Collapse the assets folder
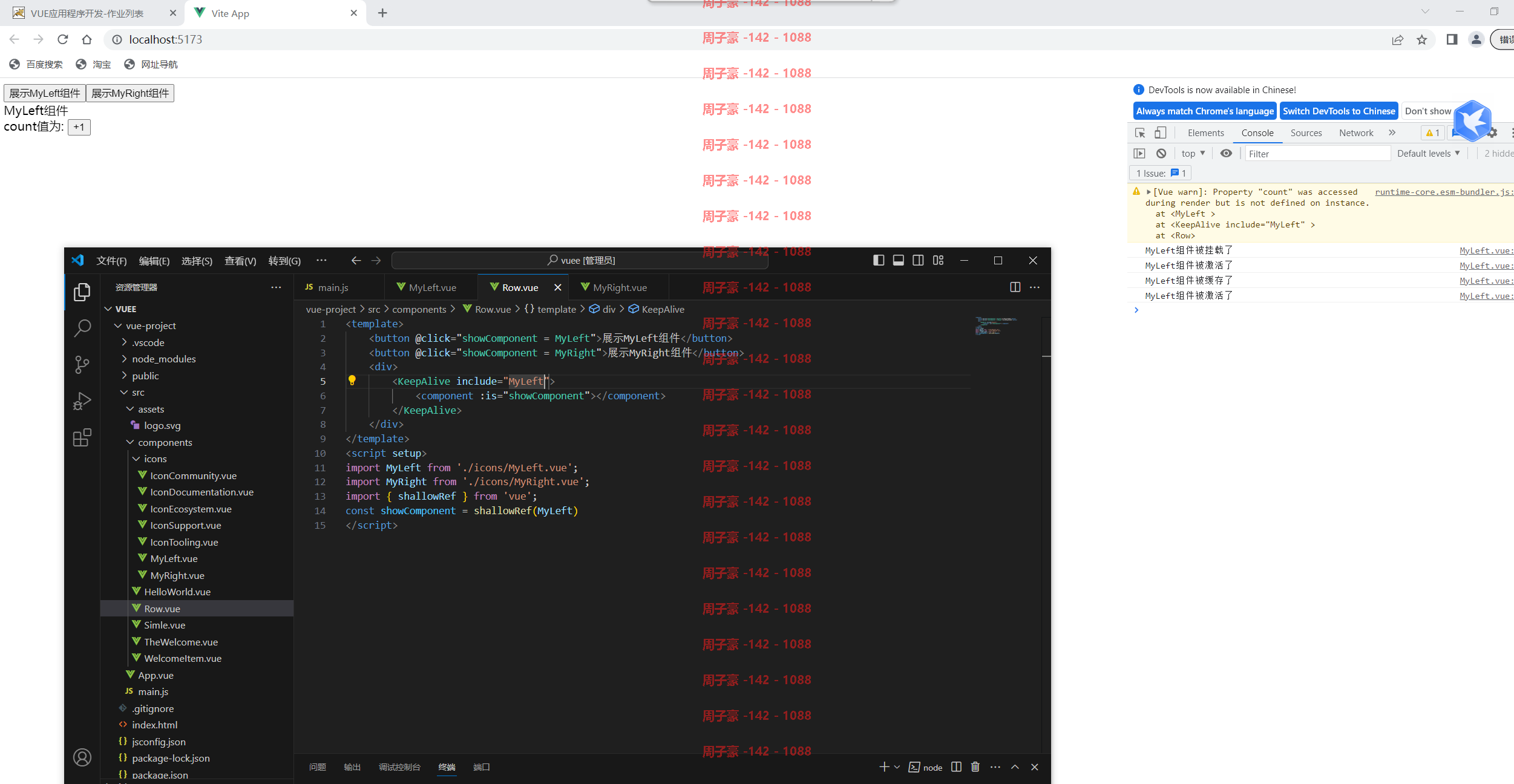This screenshot has height=784, width=1514. (x=130, y=410)
